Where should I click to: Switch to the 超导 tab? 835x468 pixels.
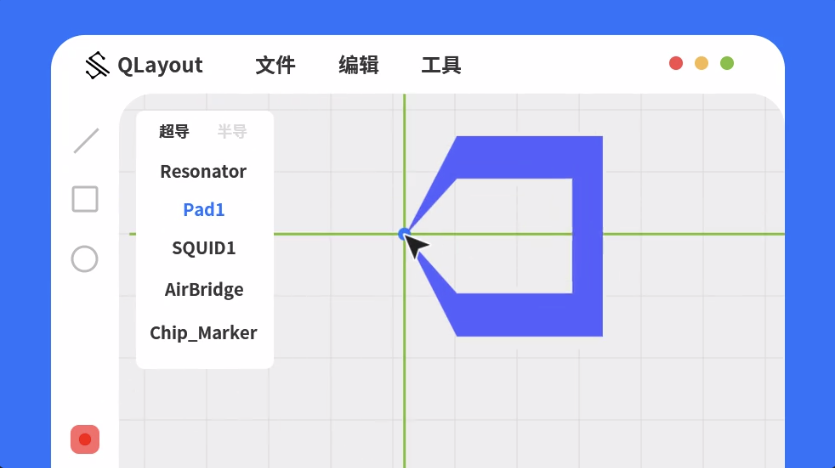pos(174,131)
